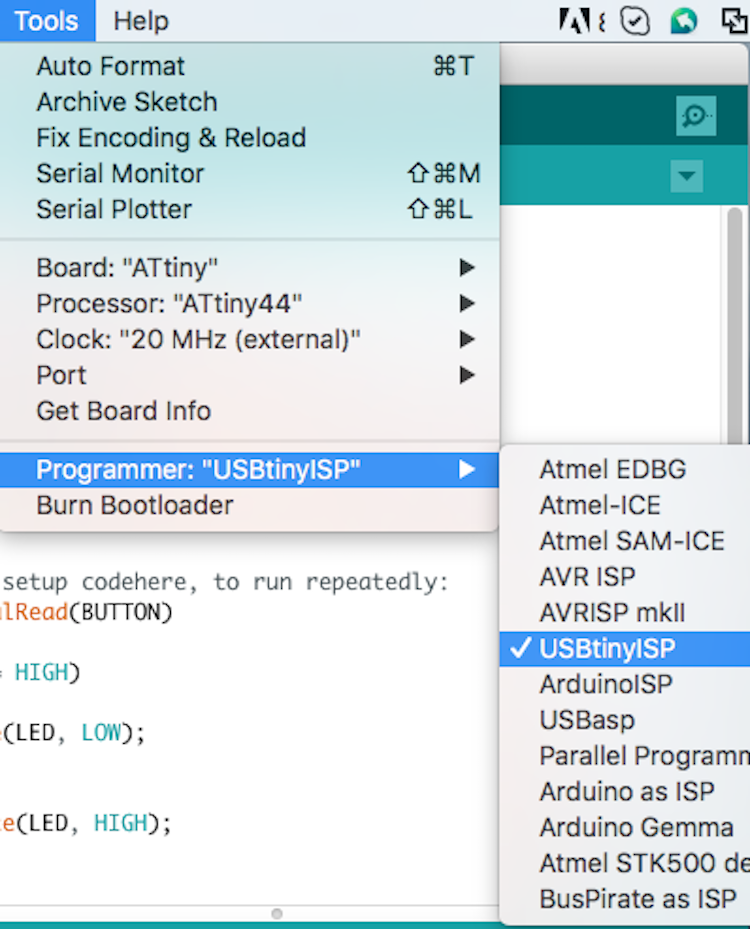
Task: Select BusPirate as ISP programmer
Action: (625, 899)
